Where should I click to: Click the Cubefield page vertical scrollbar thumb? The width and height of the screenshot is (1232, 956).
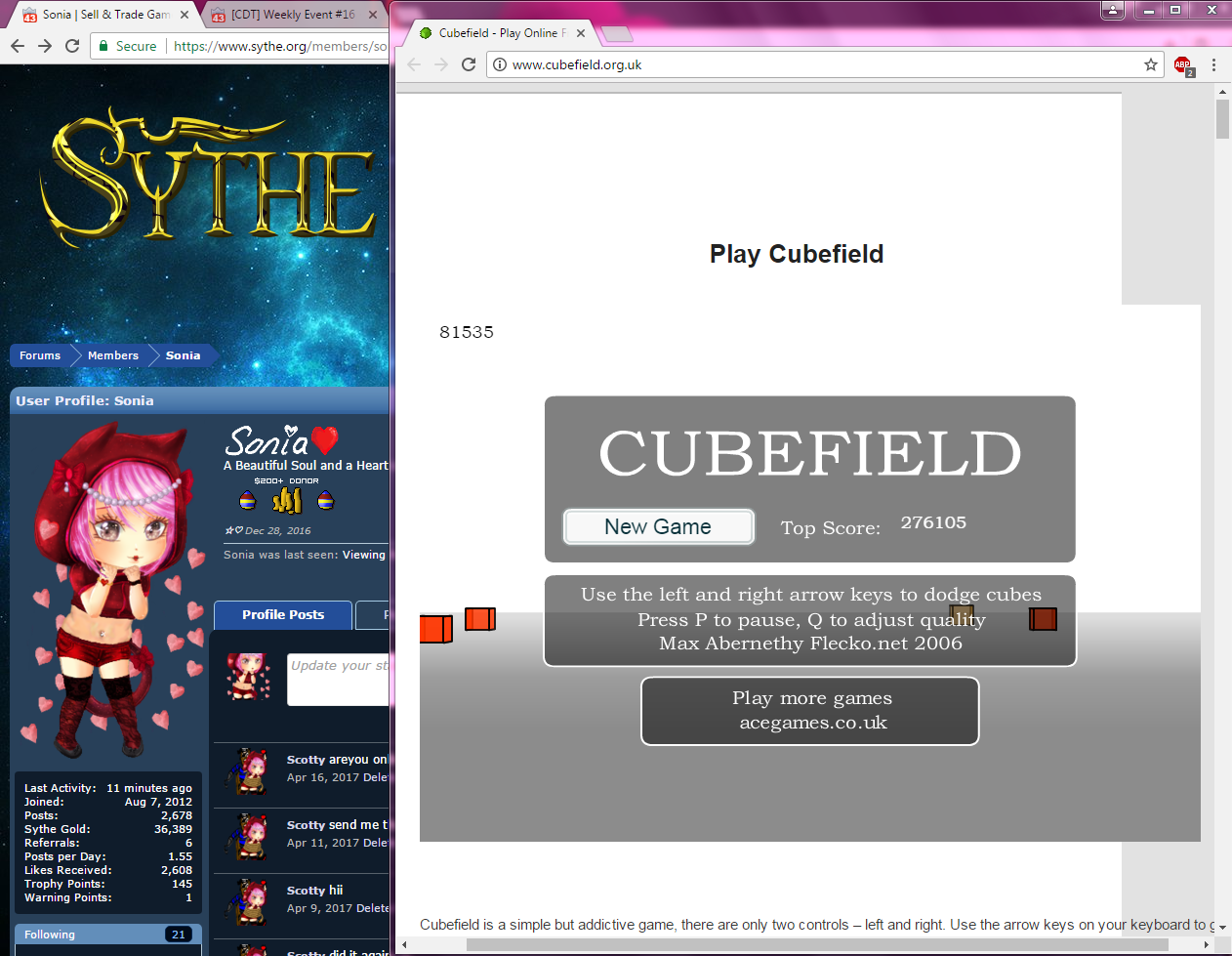[1222, 119]
